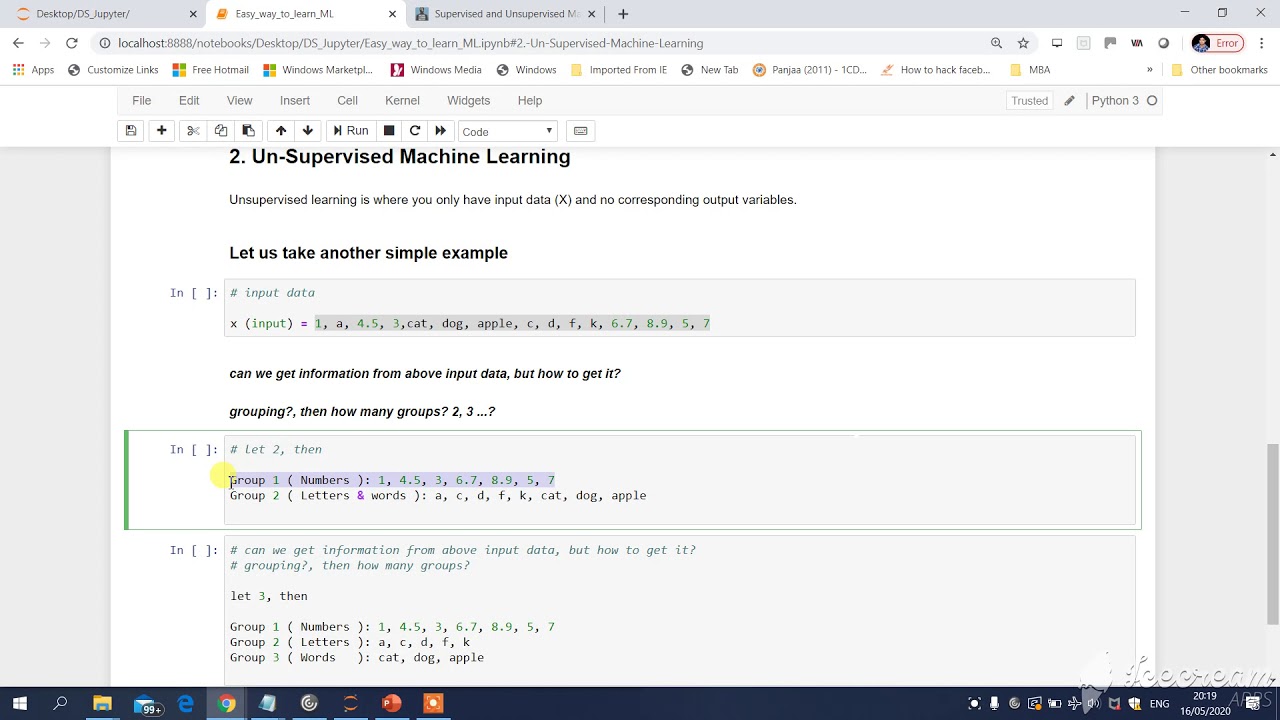This screenshot has height=720, width=1280.
Task: Save notebook with the floppy disk icon
Action: [x=130, y=131]
